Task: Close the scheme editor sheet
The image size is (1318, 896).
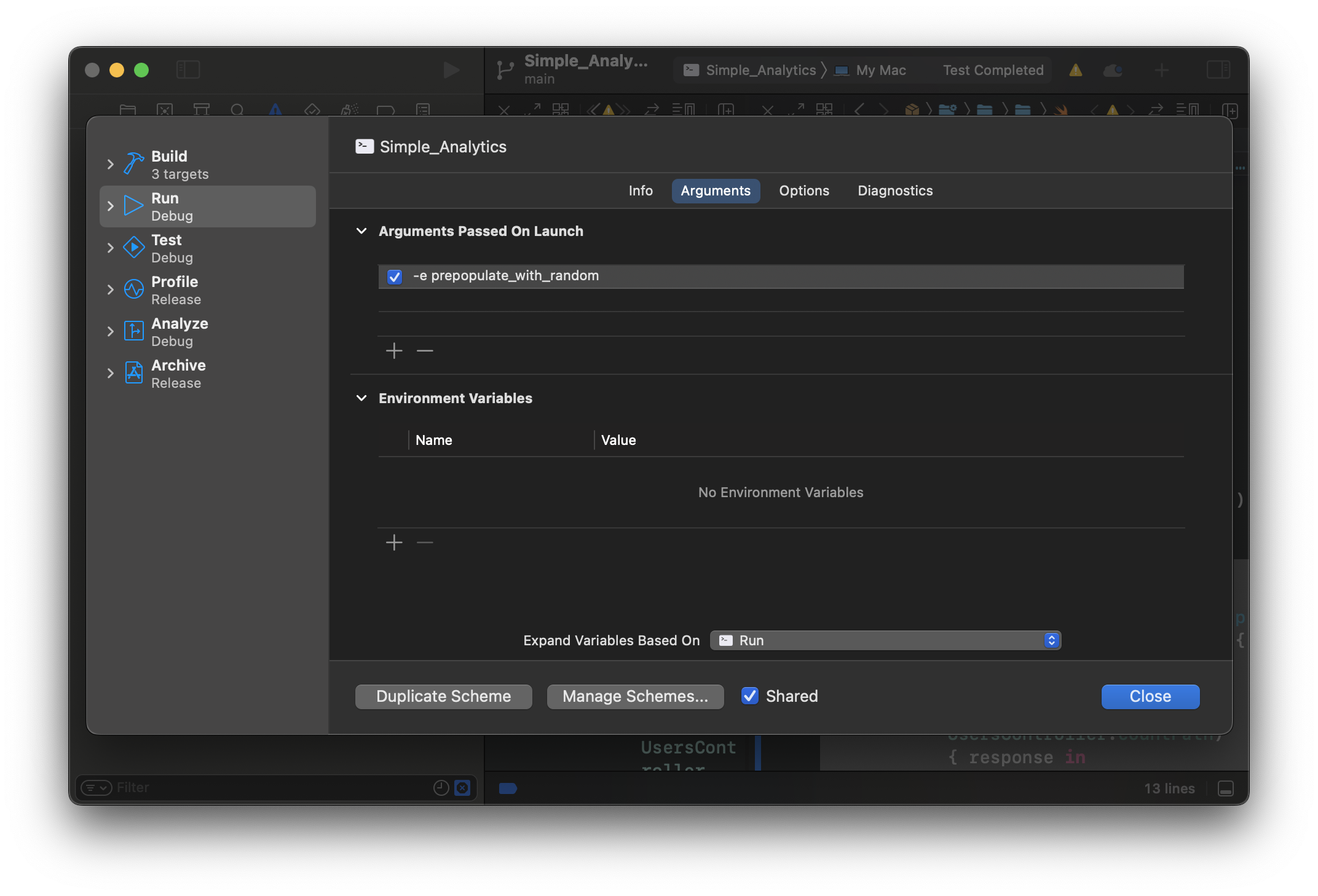Action: coord(1150,696)
